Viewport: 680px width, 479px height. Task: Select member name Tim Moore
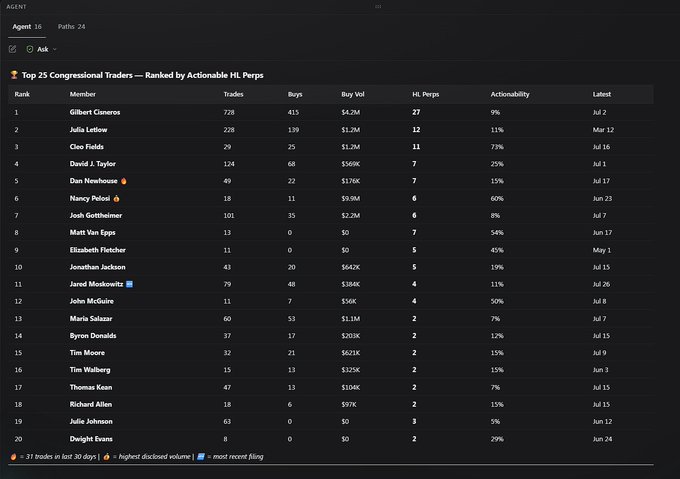tap(87, 352)
